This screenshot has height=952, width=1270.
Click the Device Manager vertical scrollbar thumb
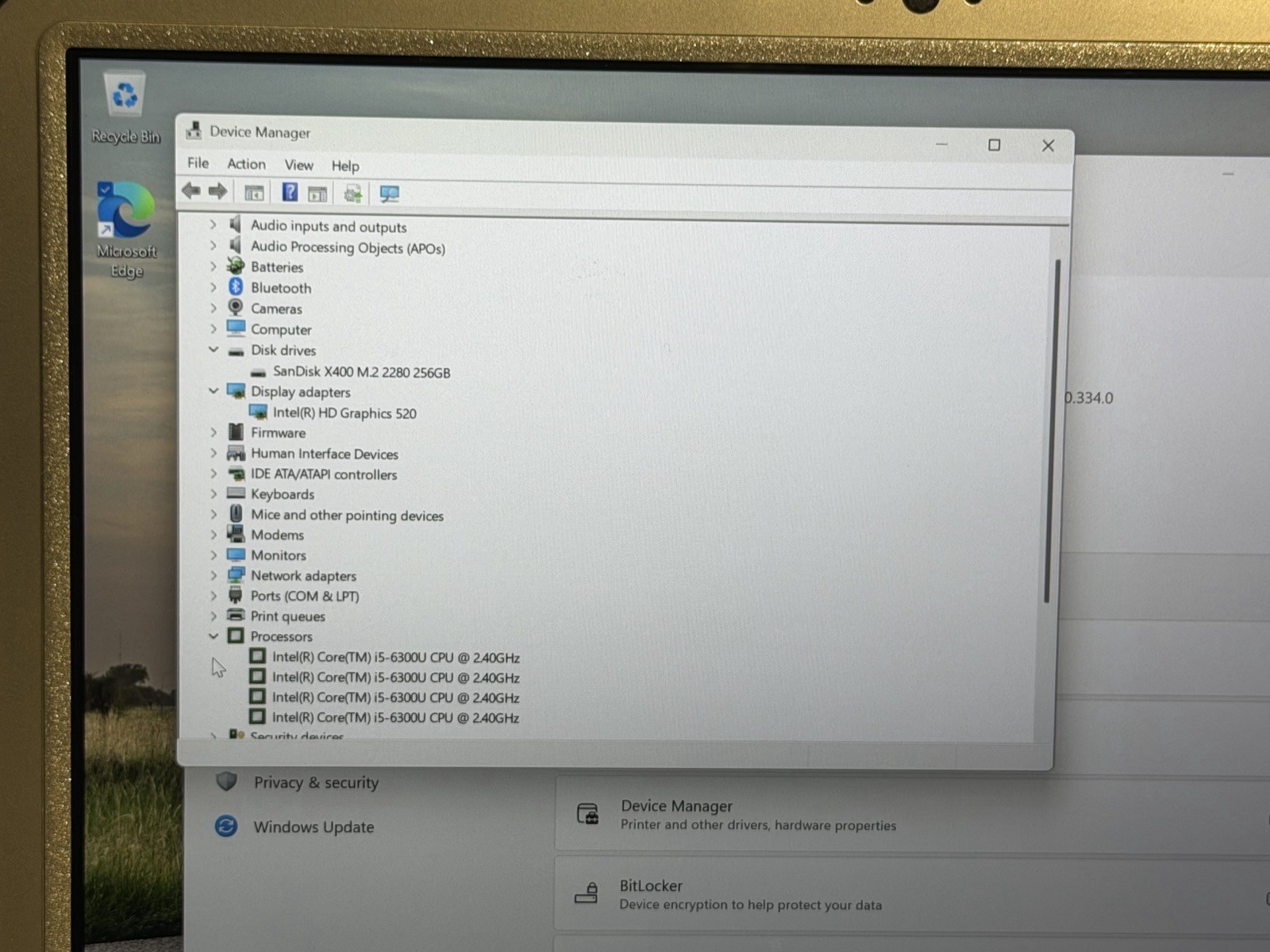[x=1051, y=431]
